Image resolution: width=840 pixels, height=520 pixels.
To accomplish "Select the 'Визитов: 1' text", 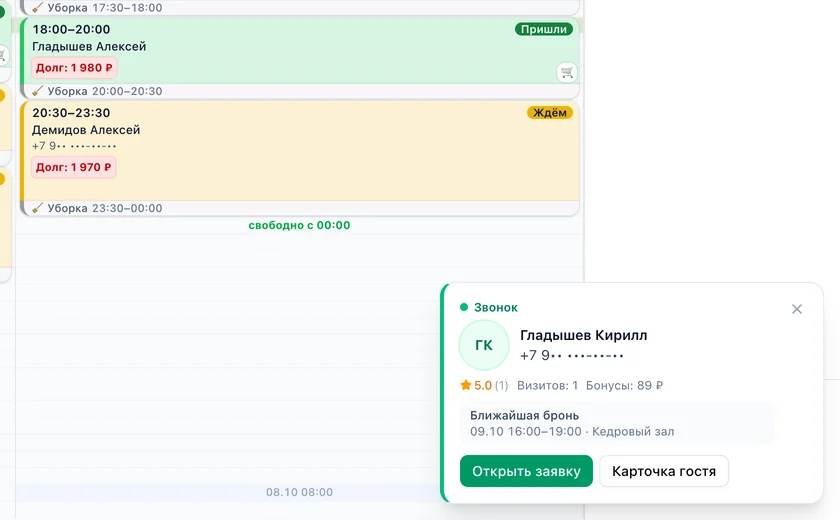I will pyautogui.click(x=548, y=386).
